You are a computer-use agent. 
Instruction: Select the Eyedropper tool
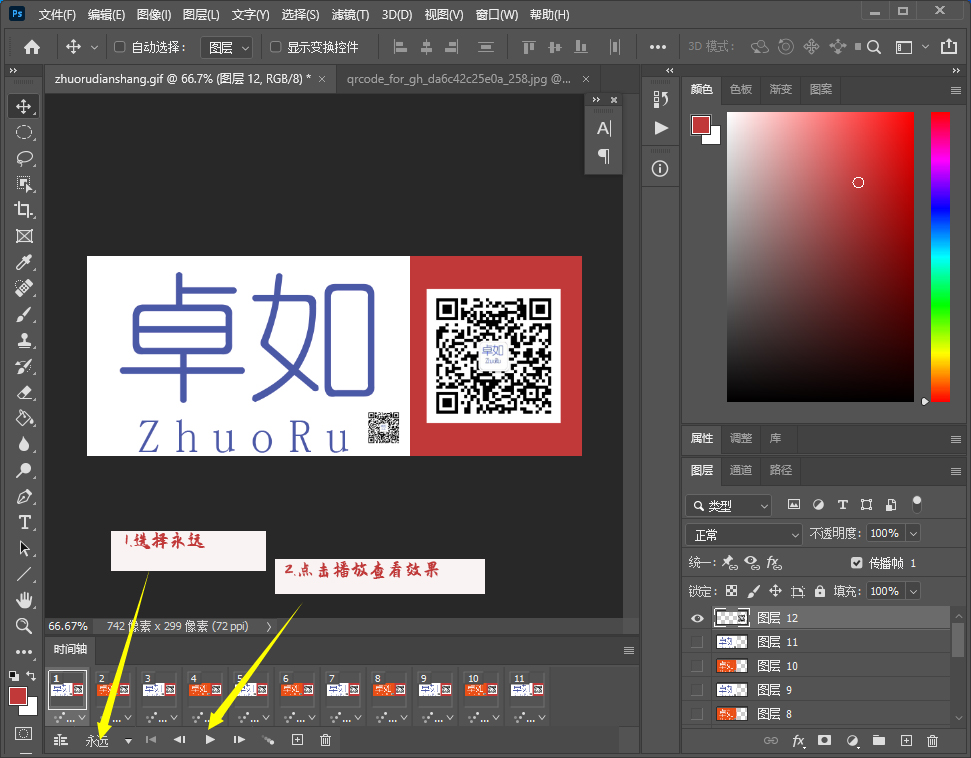(x=23, y=262)
